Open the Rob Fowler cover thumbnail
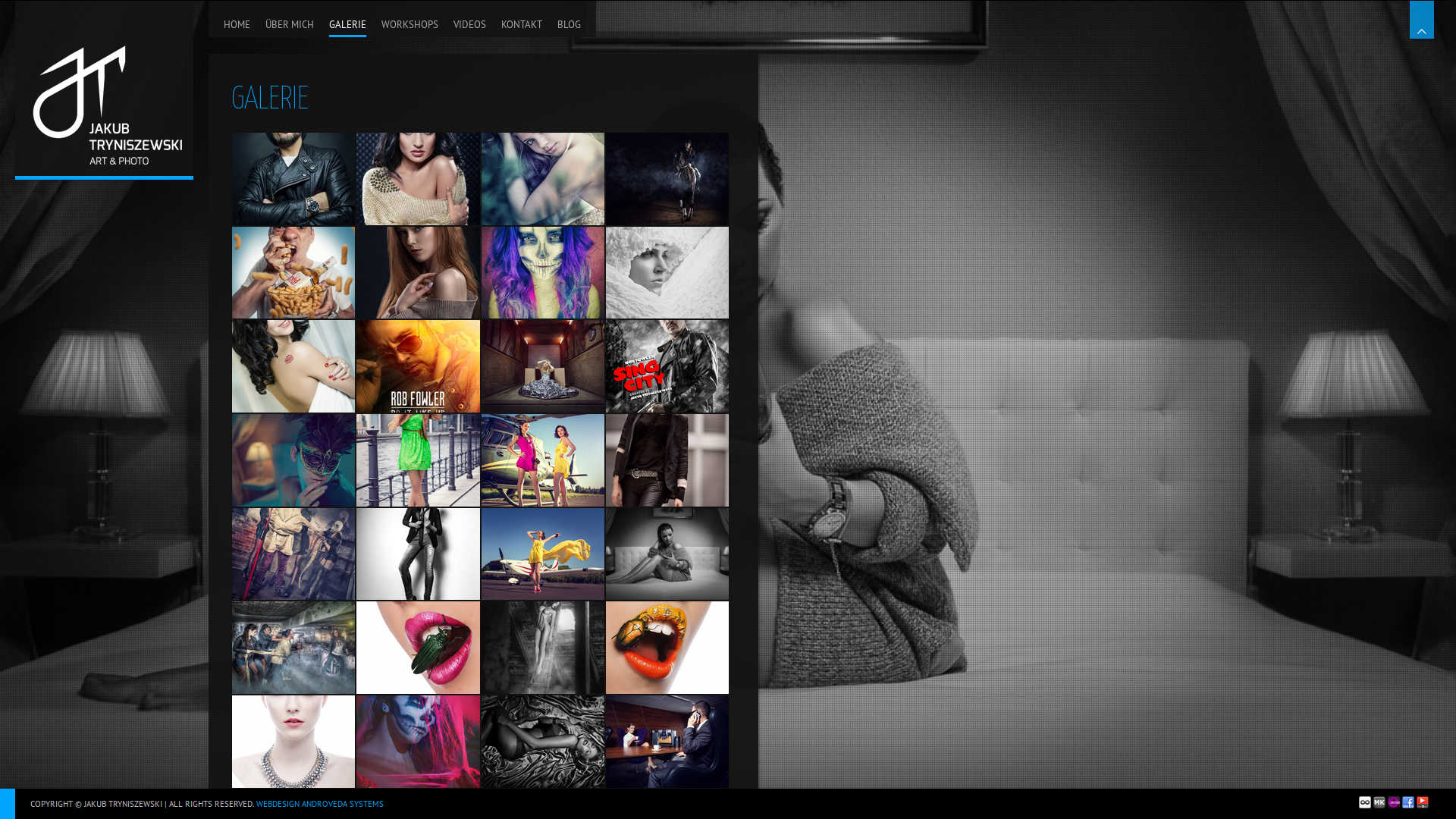 tap(418, 366)
